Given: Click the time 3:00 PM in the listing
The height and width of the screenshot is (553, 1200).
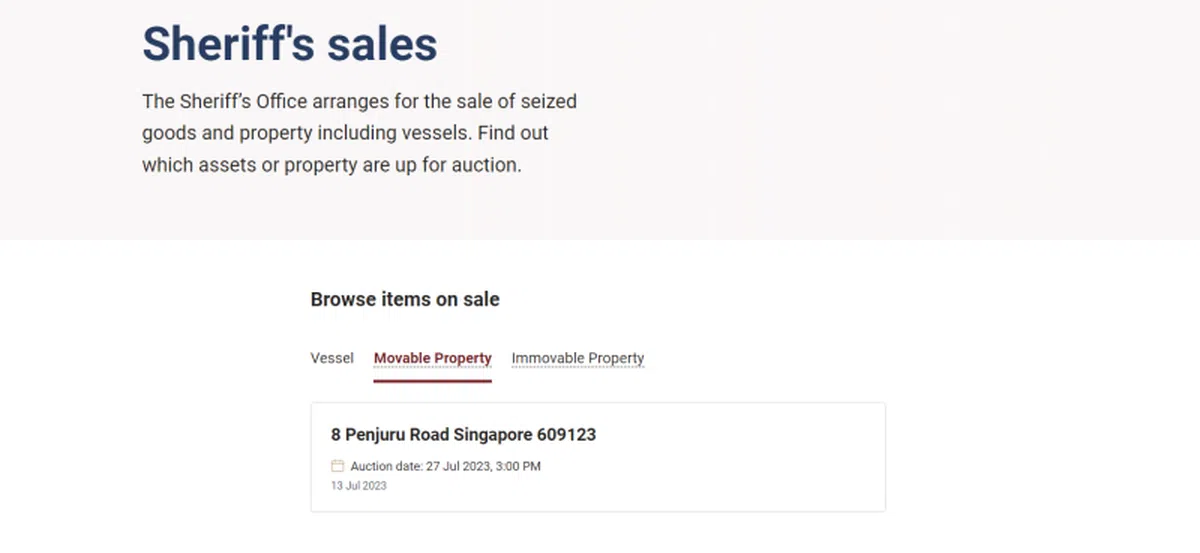Looking at the screenshot, I should coord(518,466).
